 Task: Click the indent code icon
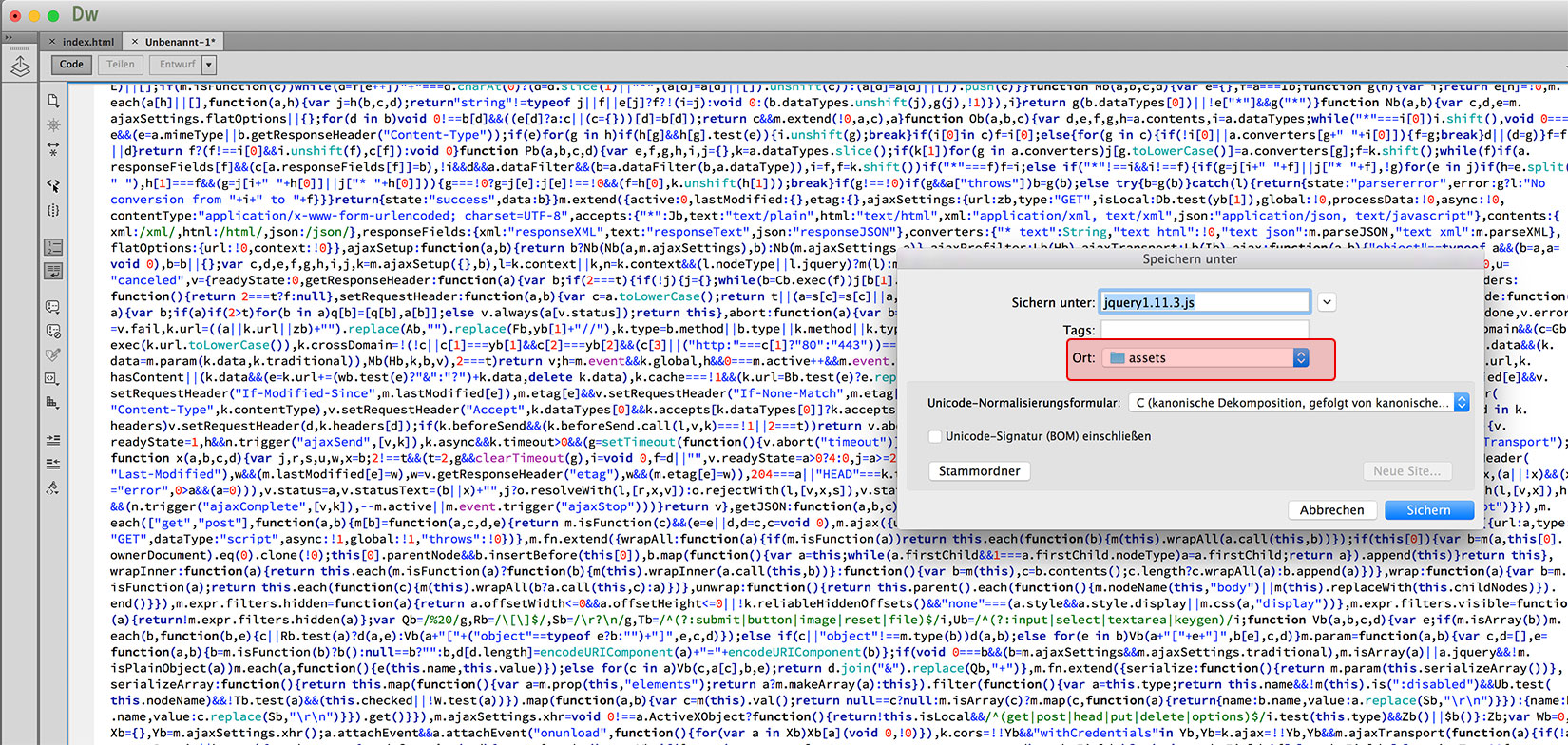pos(53,440)
